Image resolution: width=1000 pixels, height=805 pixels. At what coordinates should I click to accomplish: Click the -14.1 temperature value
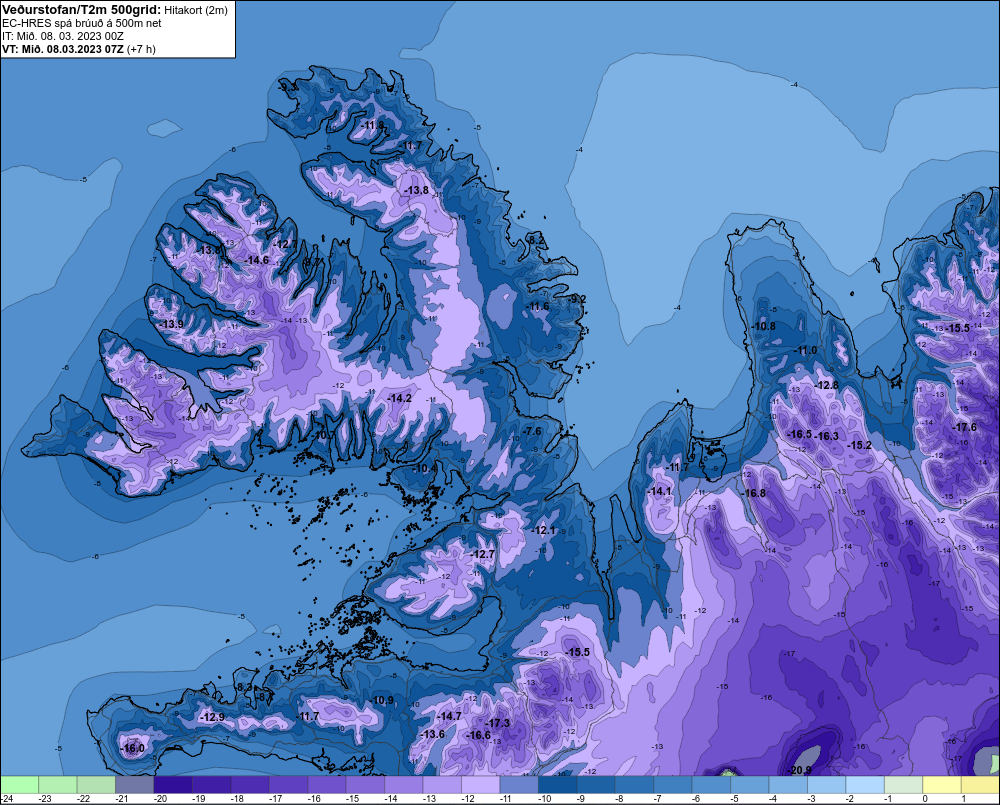pyautogui.click(x=659, y=491)
